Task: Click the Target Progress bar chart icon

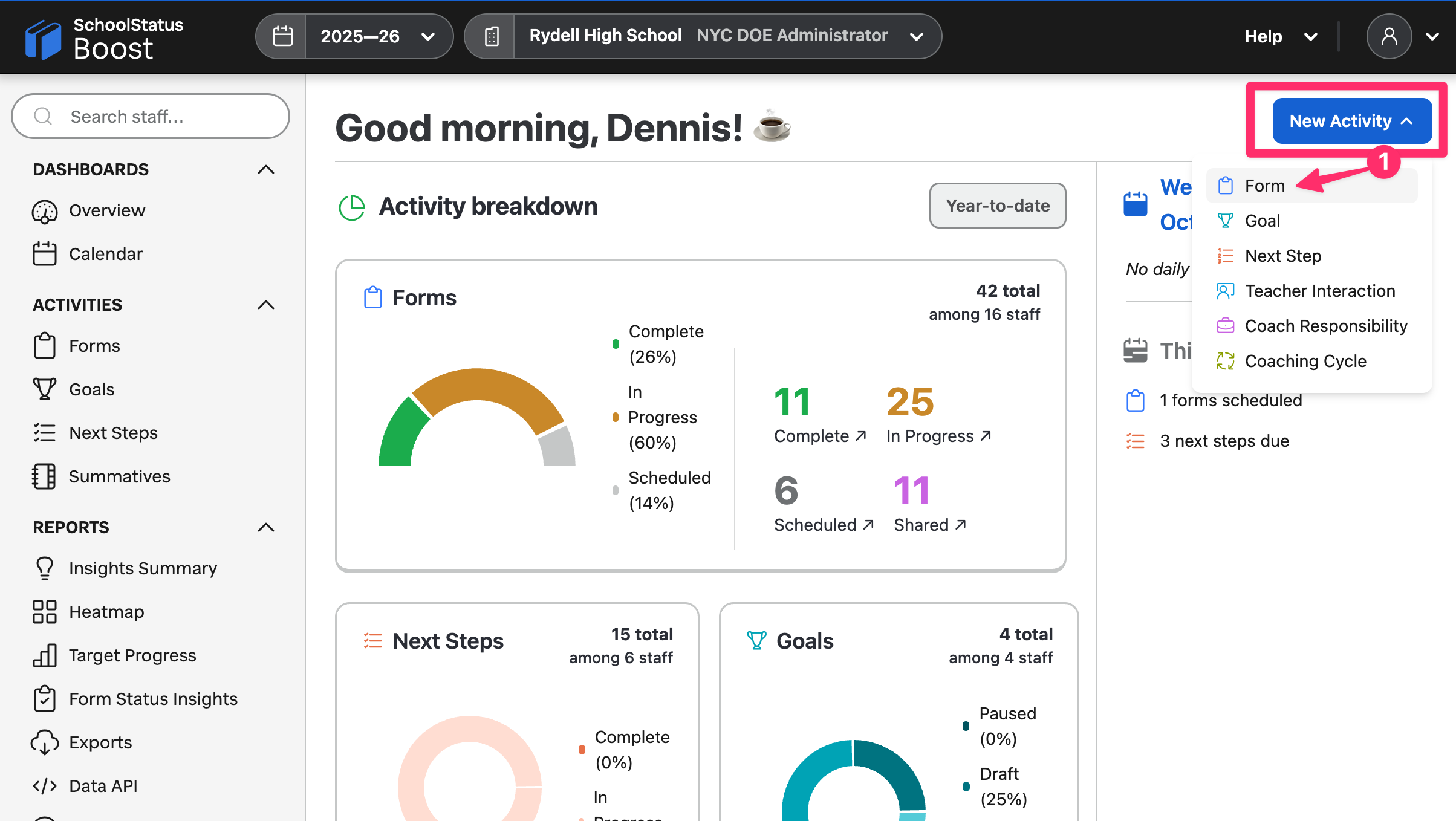Action: pyautogui.click(x=45, y=655)
